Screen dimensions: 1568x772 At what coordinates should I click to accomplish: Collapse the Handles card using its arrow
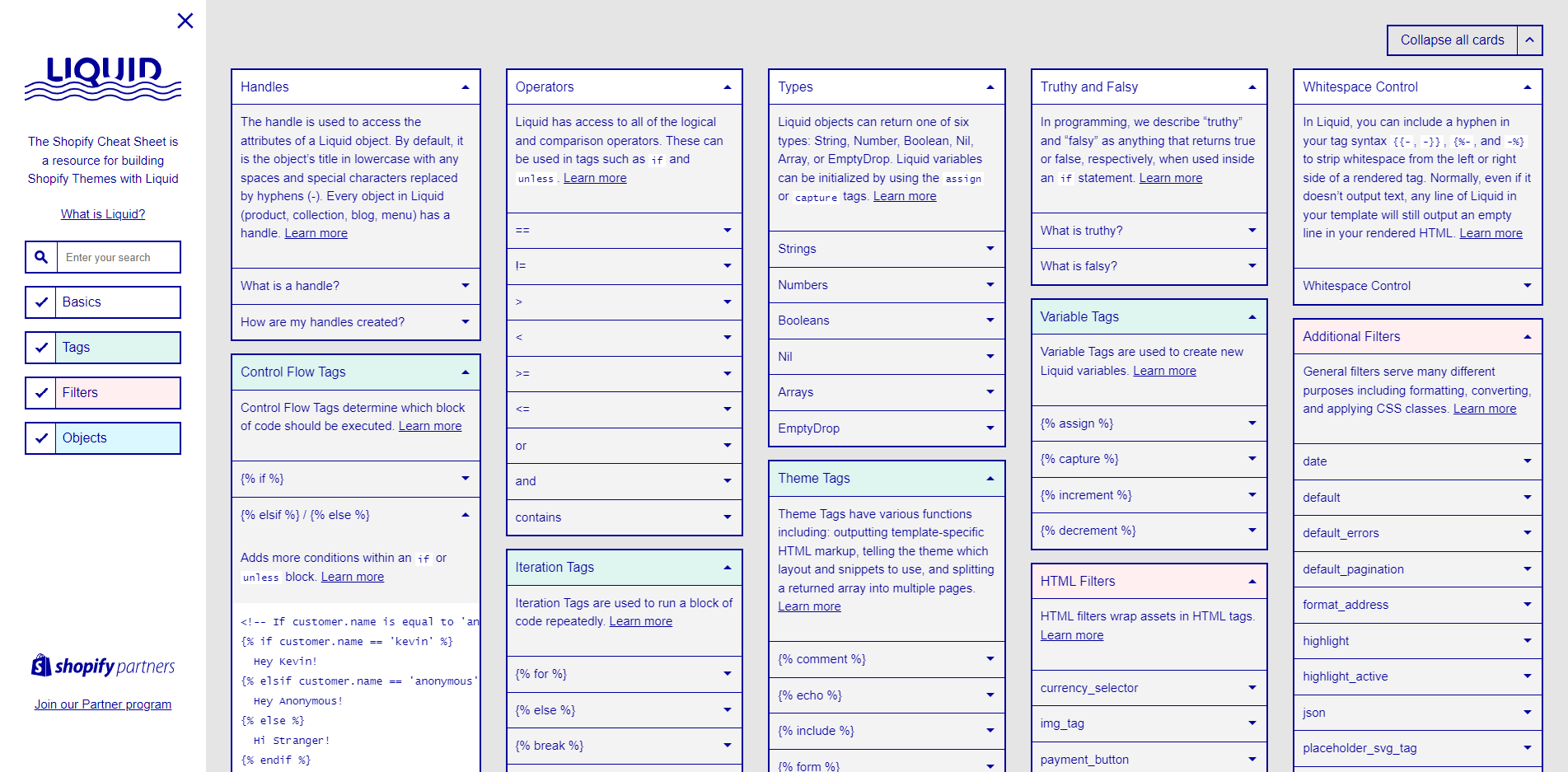pos(466,87)
